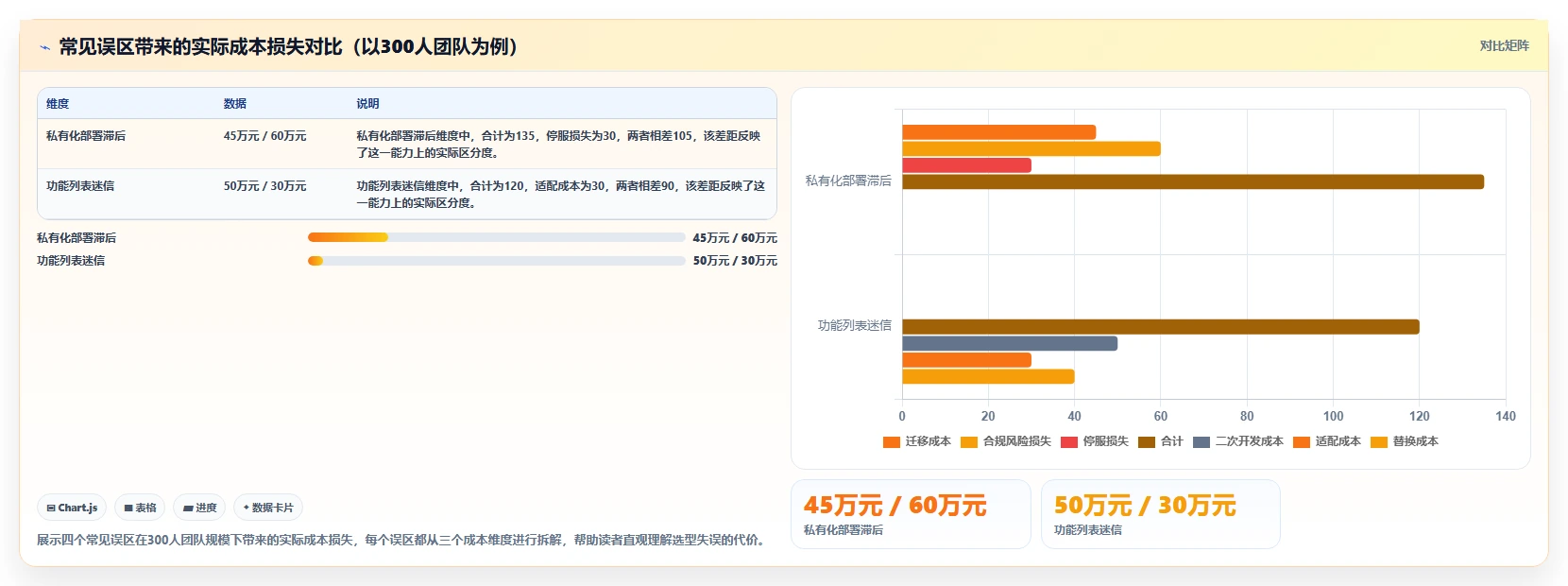The width and height of the screenshot is (1568, 586).
Task: Click the 功能列表迷信 progress bar
Action: tap(496, 261)
